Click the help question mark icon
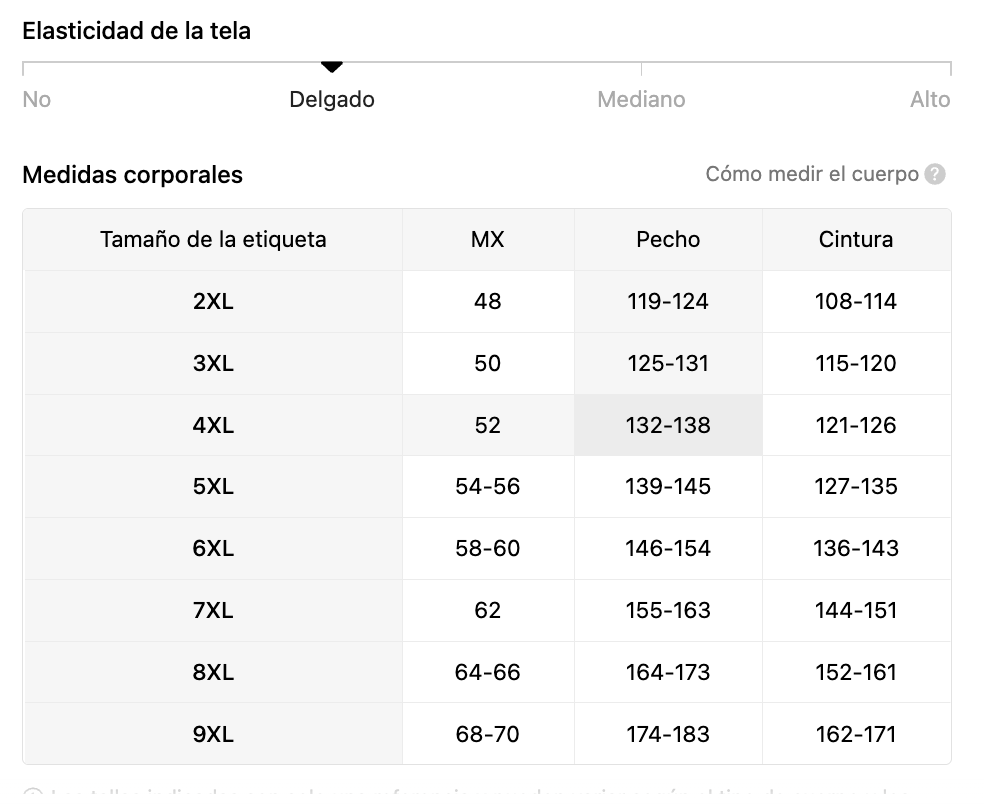The height and width of the screenshot is (808, 984). [934, 174]
